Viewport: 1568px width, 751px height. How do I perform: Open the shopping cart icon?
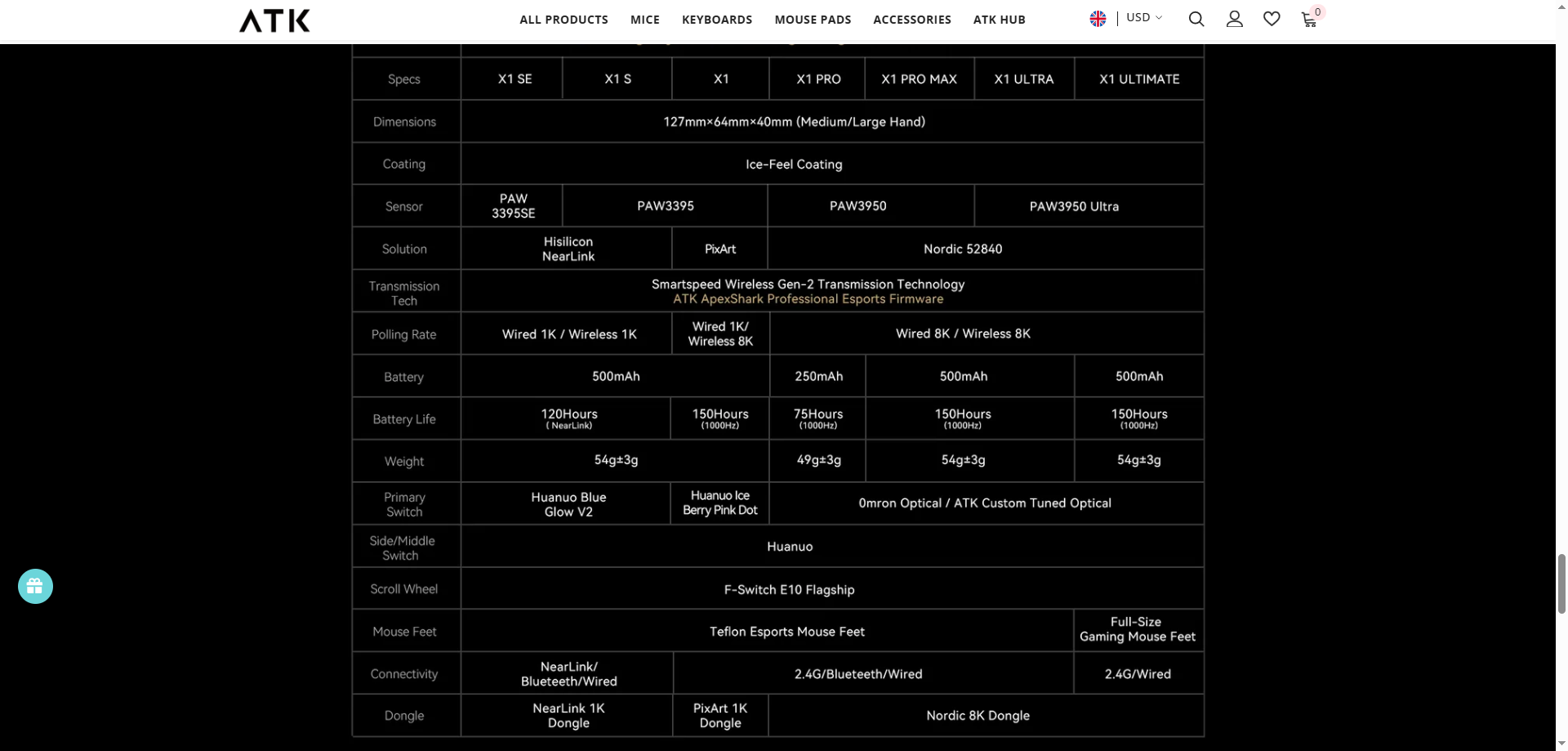point(1309,20)
